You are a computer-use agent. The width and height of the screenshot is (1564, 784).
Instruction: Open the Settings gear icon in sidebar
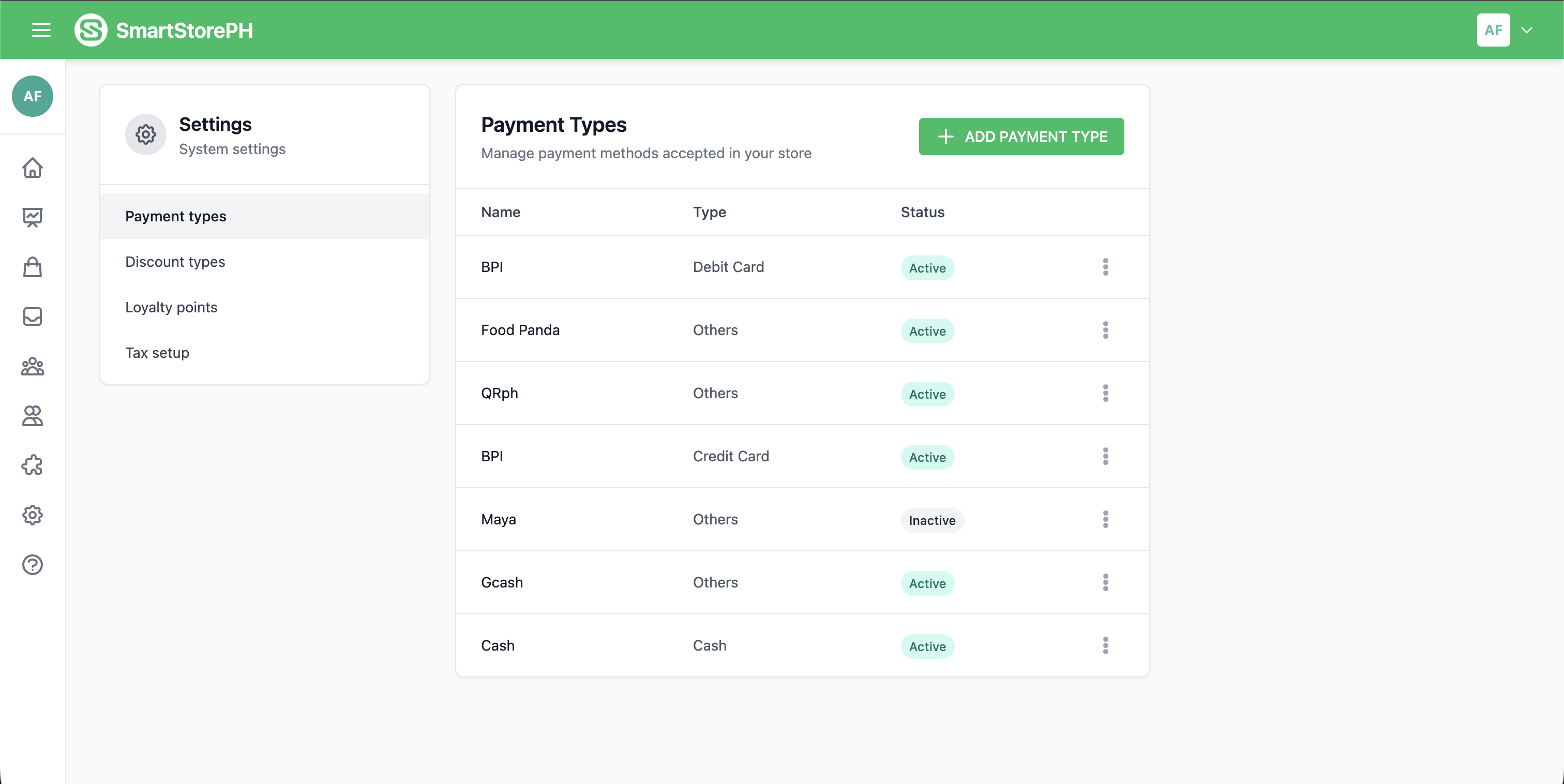point(32,515)
